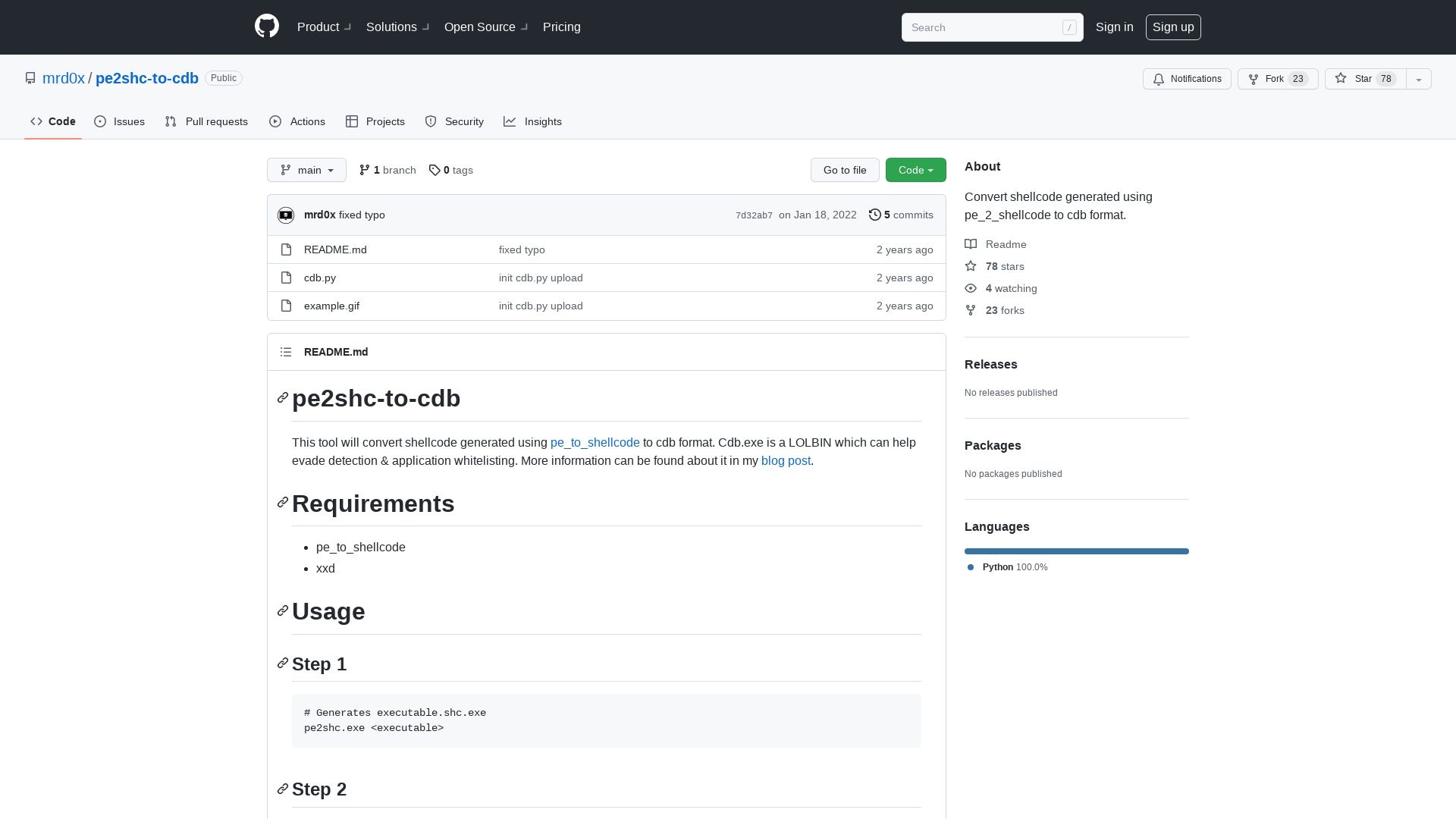This screenshot has height=819, width=1456.
Task: Expand the main branch selector
Action: pyautogui.click(x=306, y=170)
